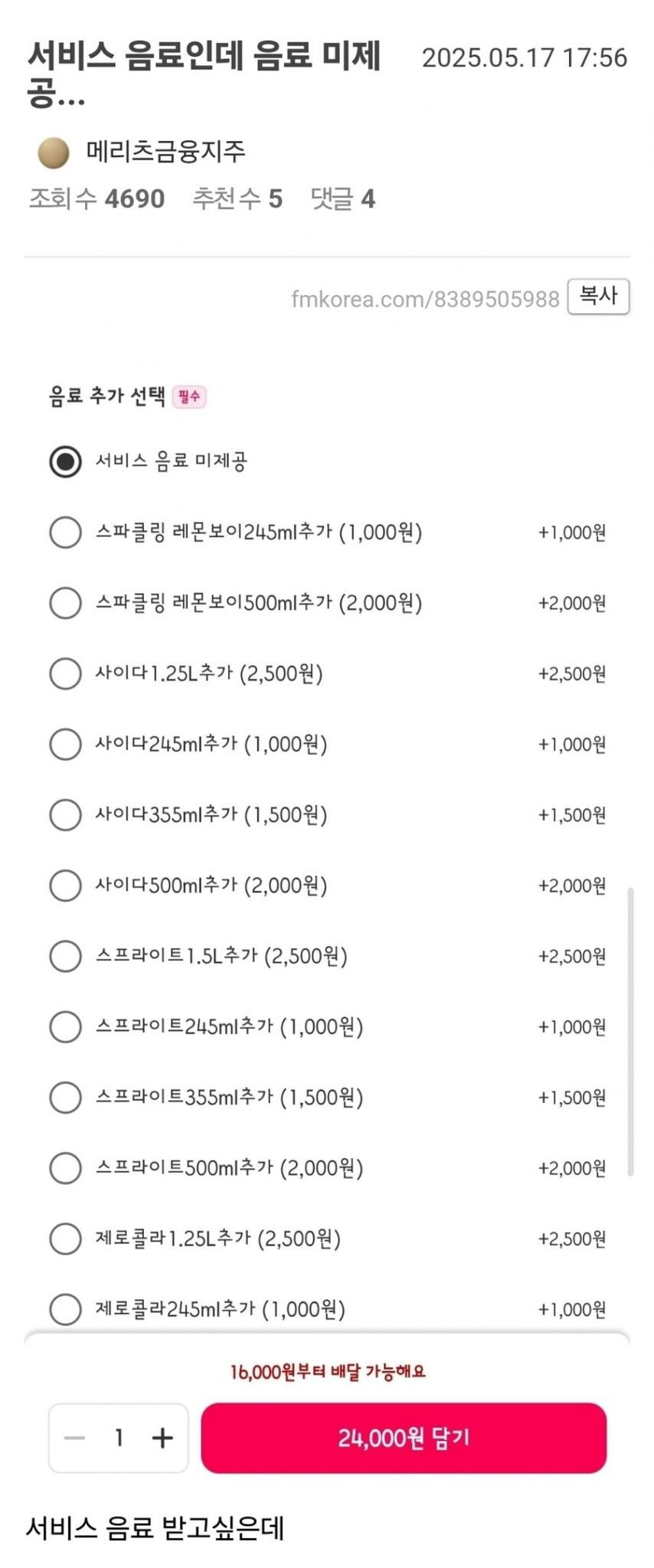
Task: Select 사이다355ml추가 radio button
Action: 66,815
